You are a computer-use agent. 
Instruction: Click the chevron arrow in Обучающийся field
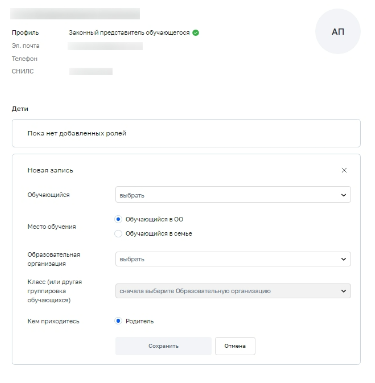[343, 195]
